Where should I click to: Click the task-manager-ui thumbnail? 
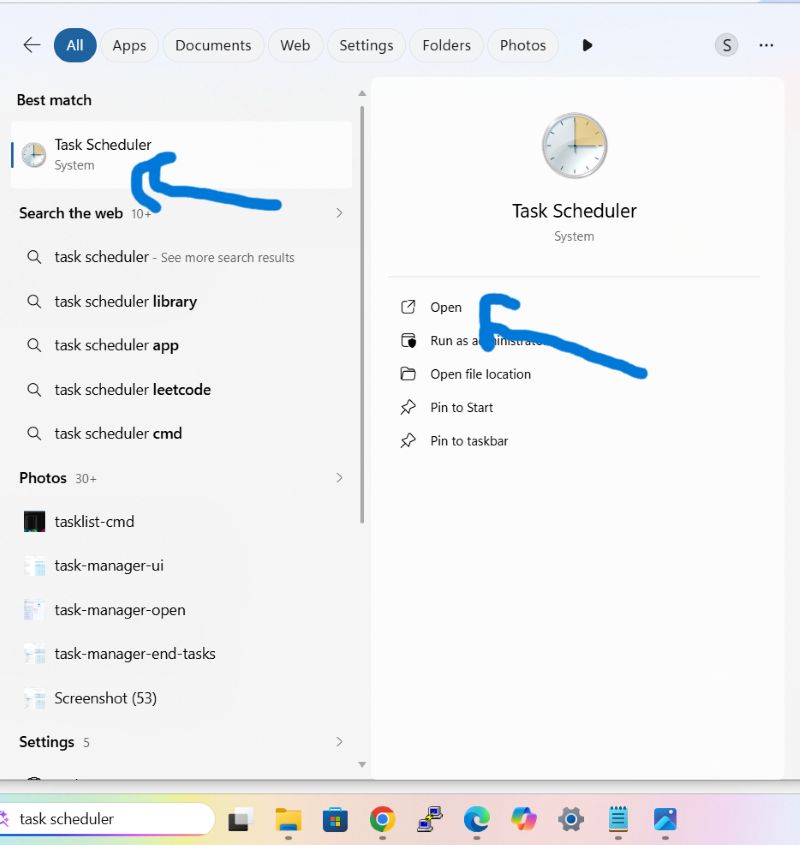[35, 566]
